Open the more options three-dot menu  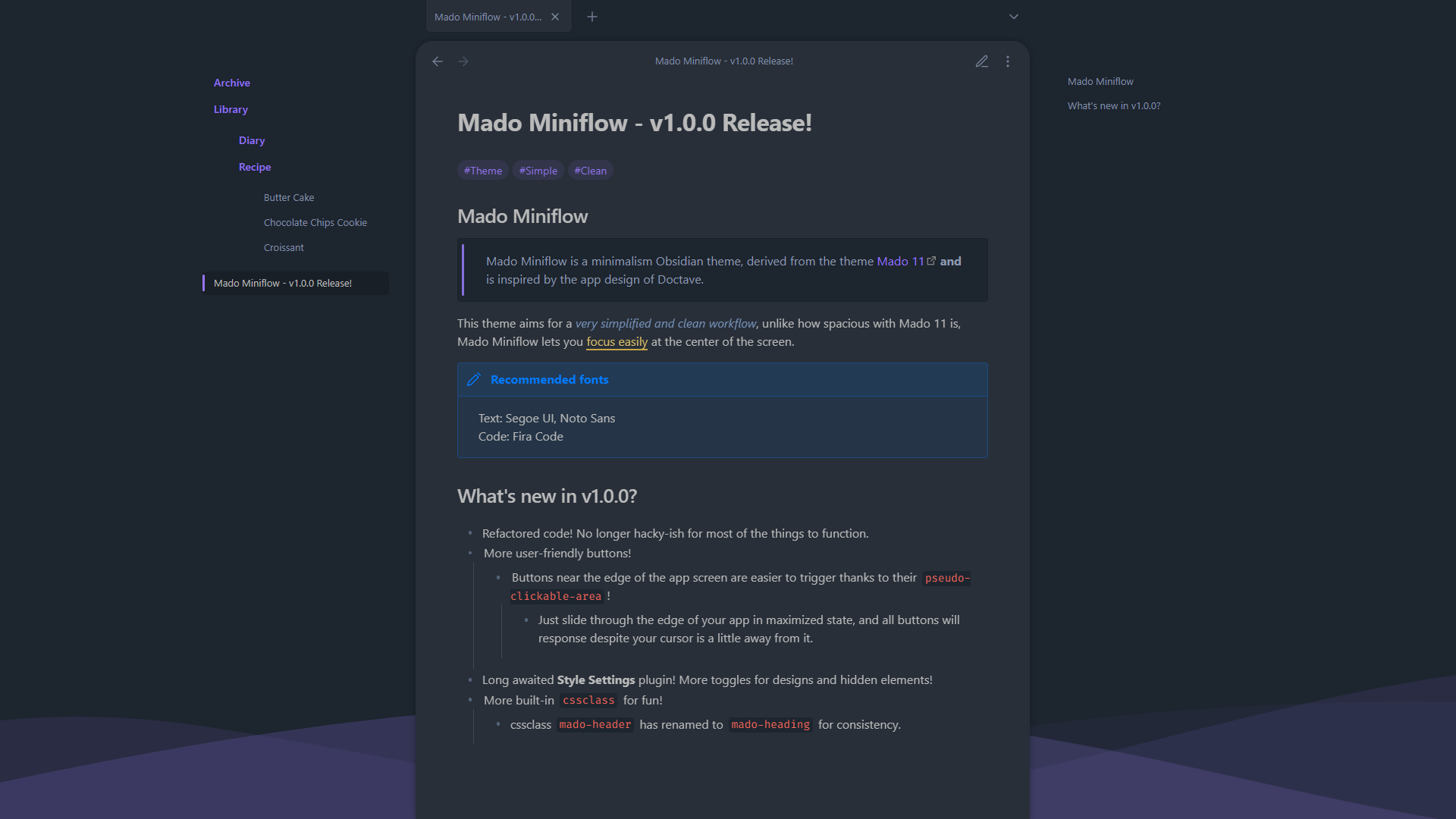coord(1008,61)
